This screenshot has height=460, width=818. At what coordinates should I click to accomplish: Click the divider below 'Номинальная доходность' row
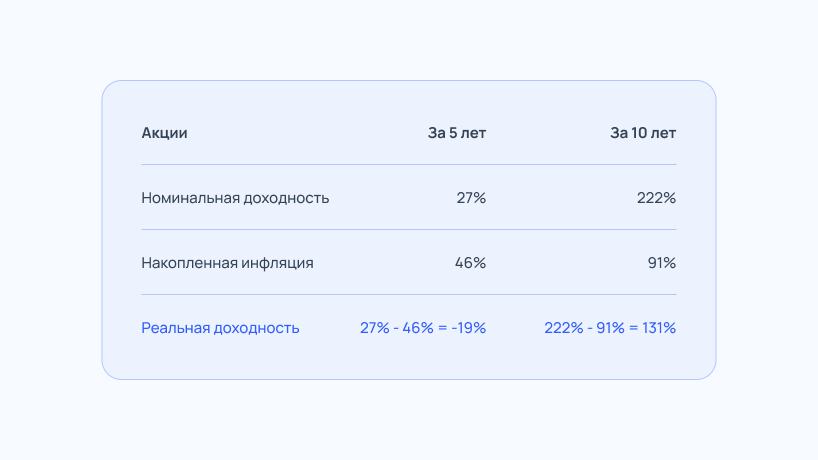(409, 229)
